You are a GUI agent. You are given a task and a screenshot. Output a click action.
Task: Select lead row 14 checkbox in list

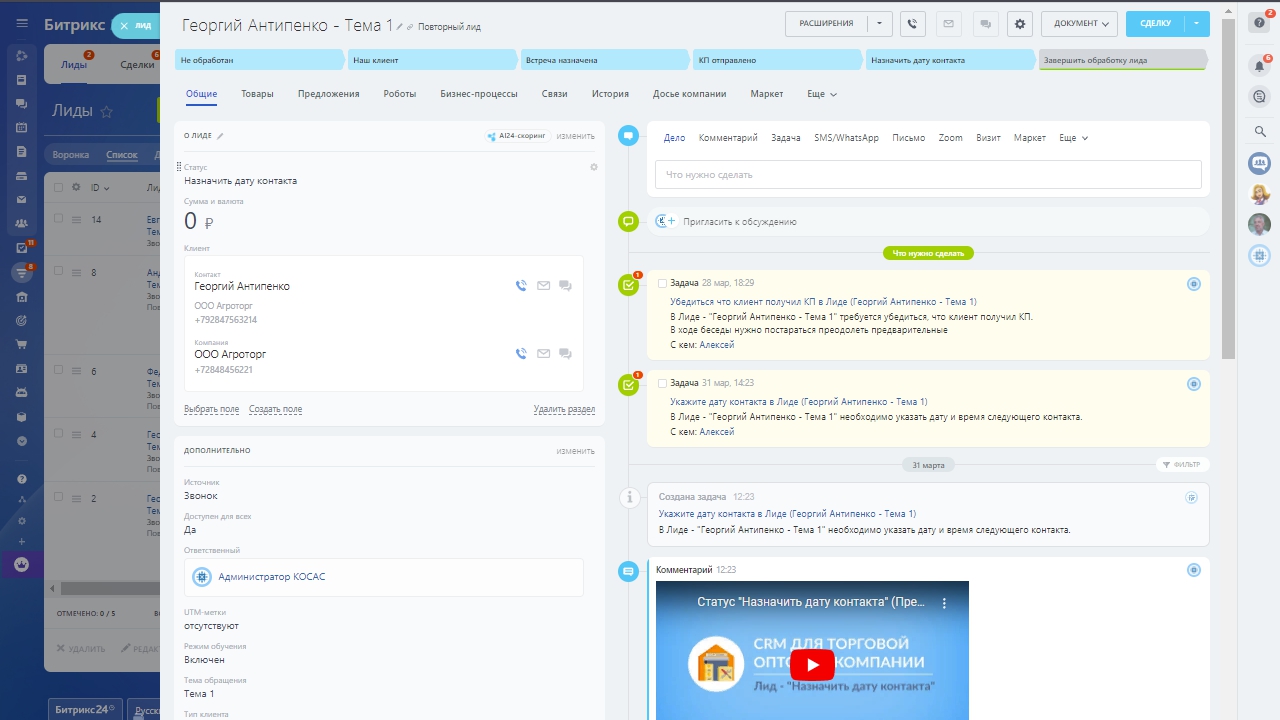(59, 219)
